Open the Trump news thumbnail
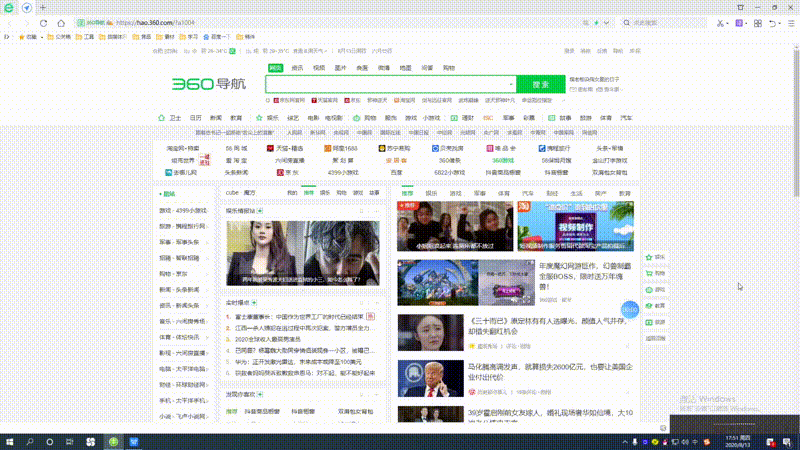Screen dimensions: 800x450 (431, 379)
